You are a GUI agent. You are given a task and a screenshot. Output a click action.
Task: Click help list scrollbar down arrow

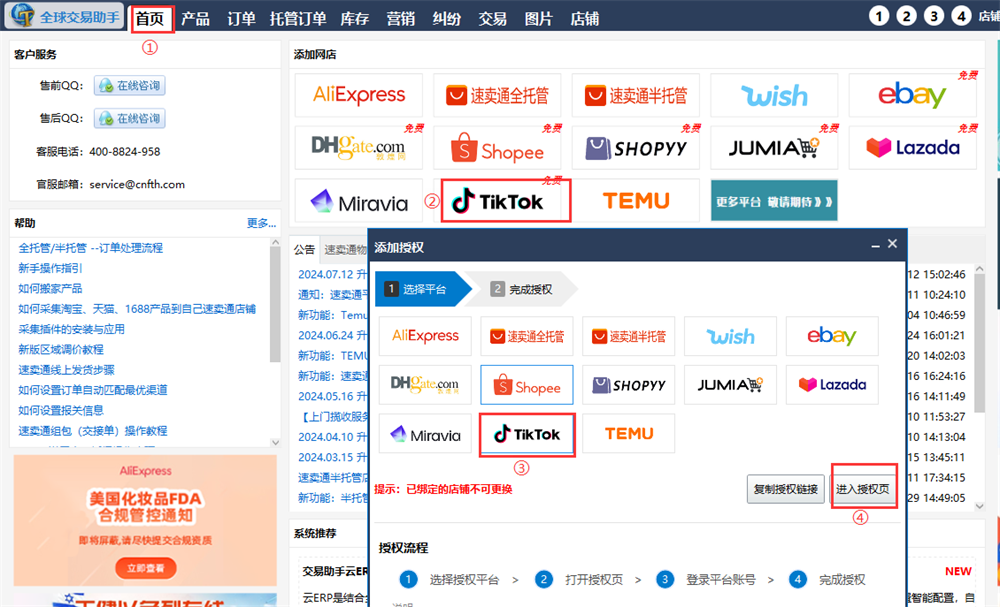click(x=276, y=442)
